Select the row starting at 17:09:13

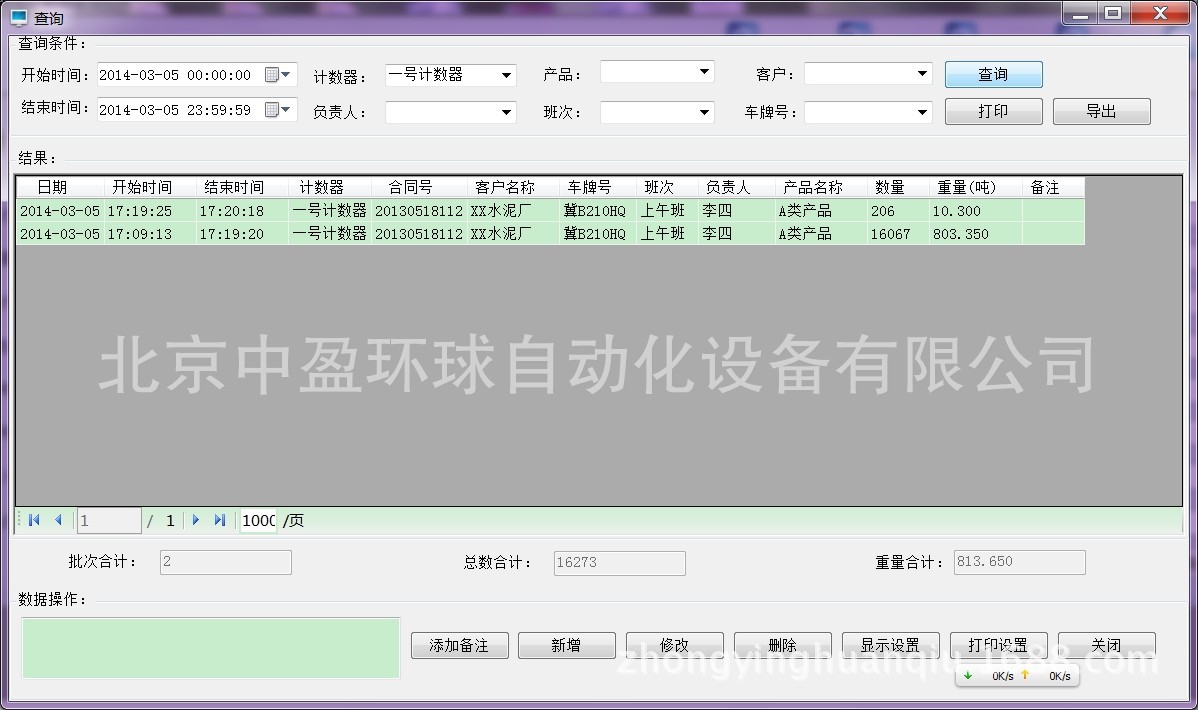pos(550,234)
